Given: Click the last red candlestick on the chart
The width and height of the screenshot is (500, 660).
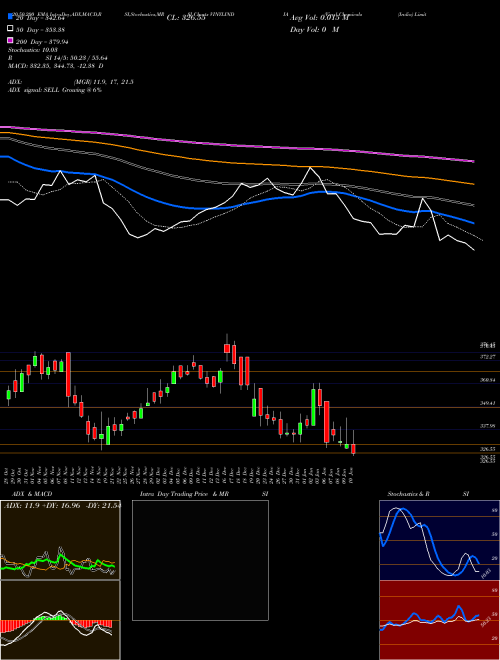Looking at the screenshot, I should pyautogui.click(x=354, y=449).
